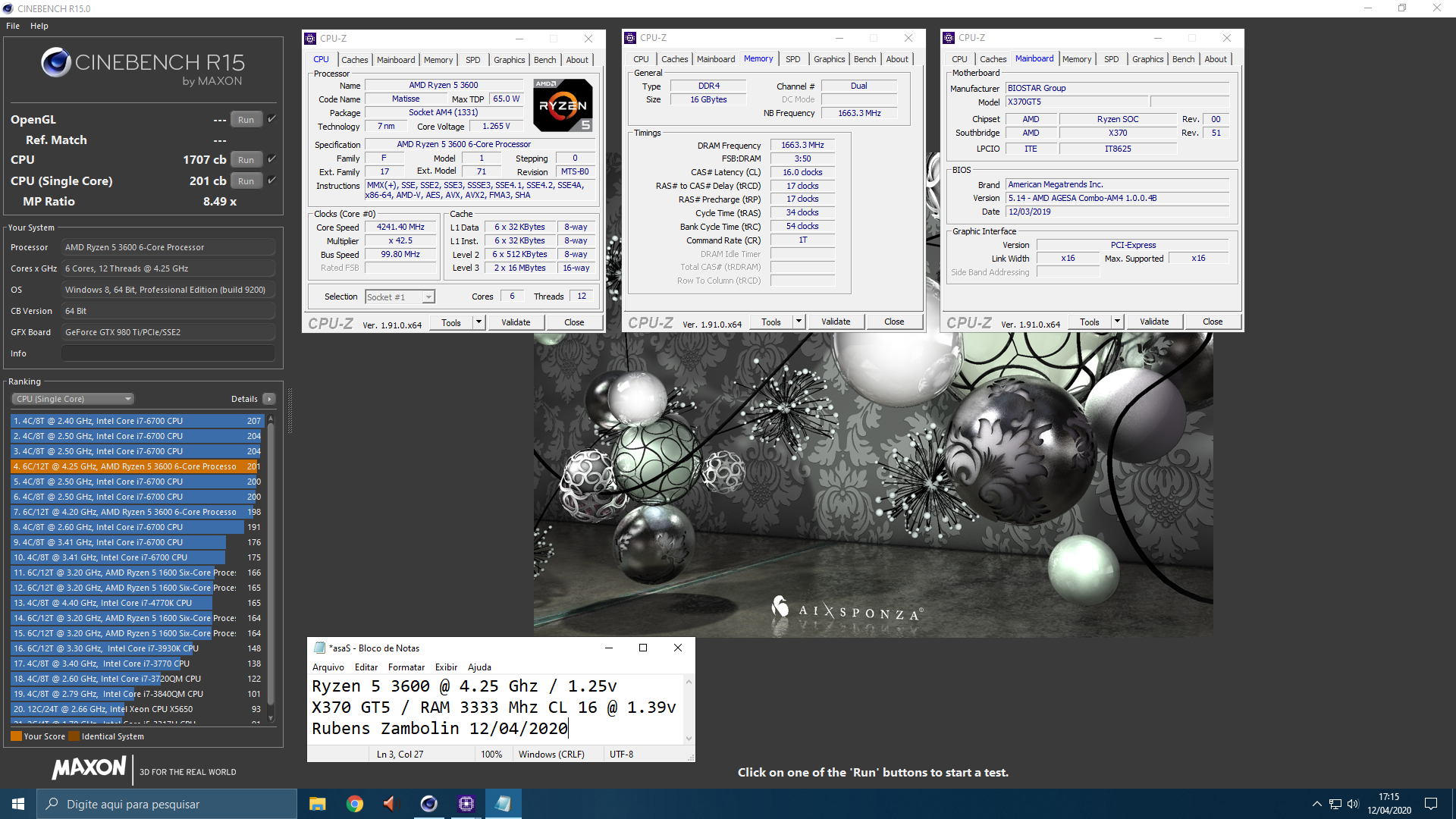This screenshot has height=819, width=1456.
Task: Click the network tray icon
Action: 1335,804
